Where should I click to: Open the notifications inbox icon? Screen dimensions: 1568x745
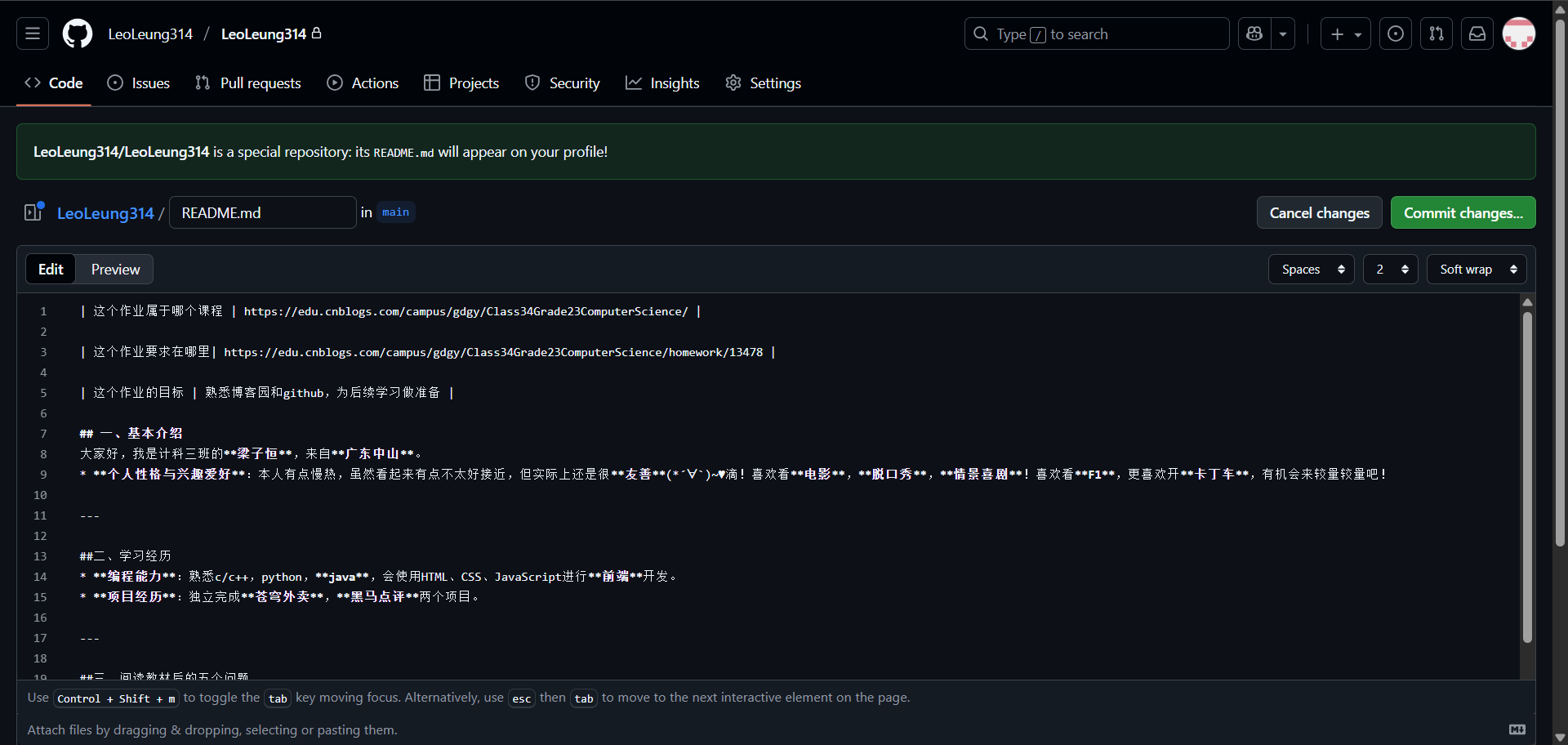click(1477, 33)
